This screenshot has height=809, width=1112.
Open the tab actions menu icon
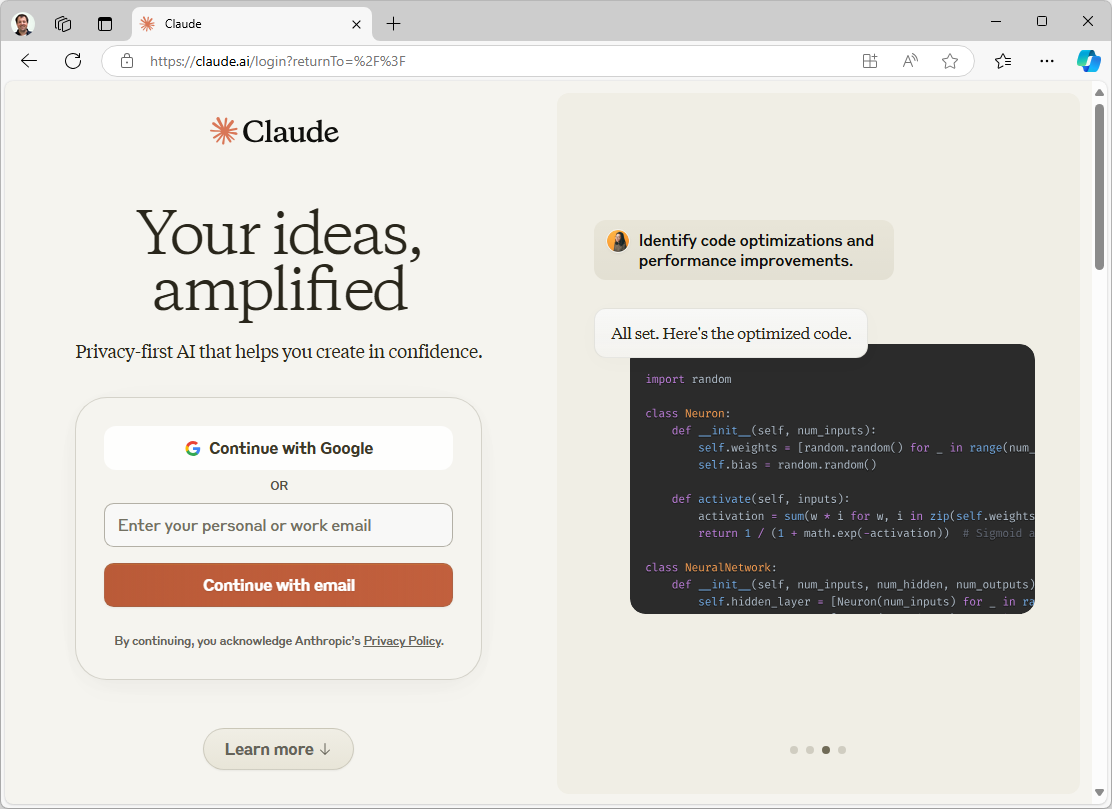point(105,23)
